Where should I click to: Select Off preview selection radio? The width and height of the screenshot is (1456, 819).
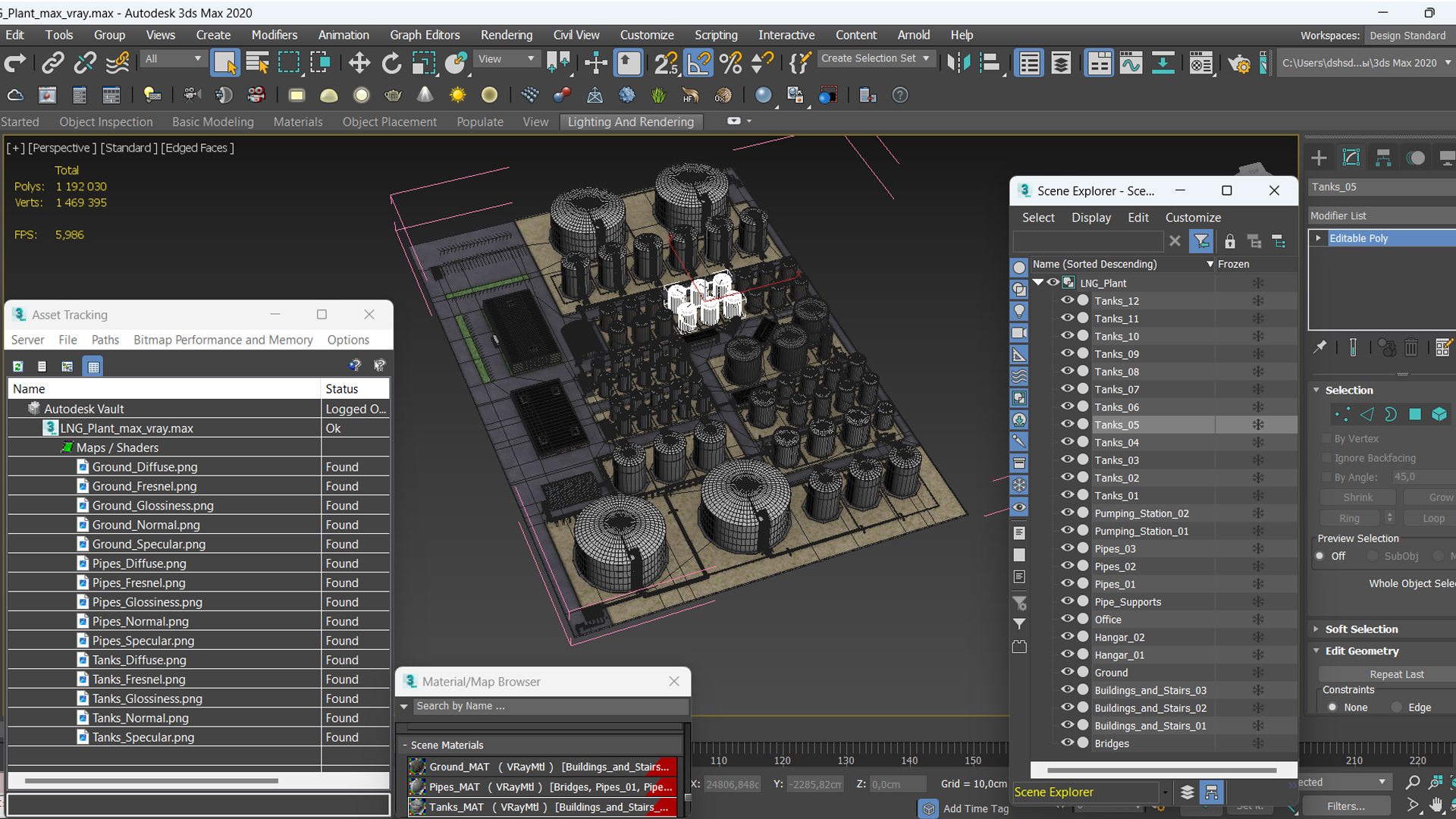(x=1320, y=556)
